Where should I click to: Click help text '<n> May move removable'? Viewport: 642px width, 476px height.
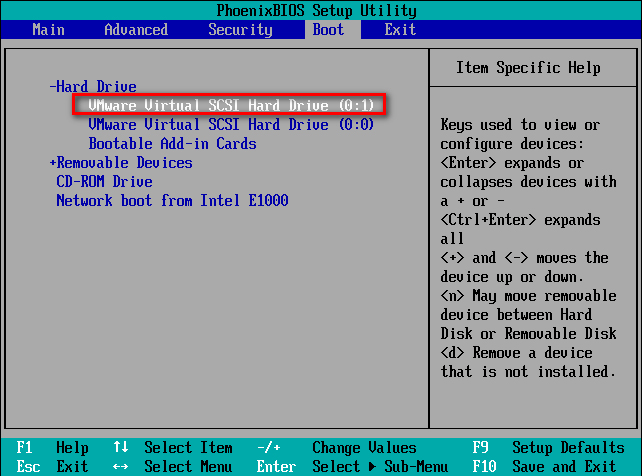tap(529, 296)
